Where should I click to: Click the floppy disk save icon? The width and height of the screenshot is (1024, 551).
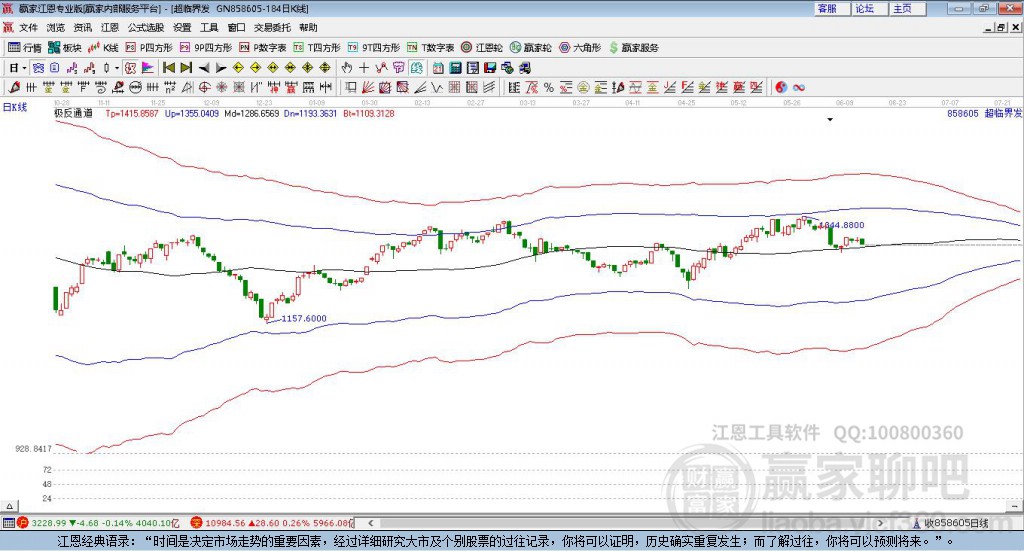pos(490,68)
